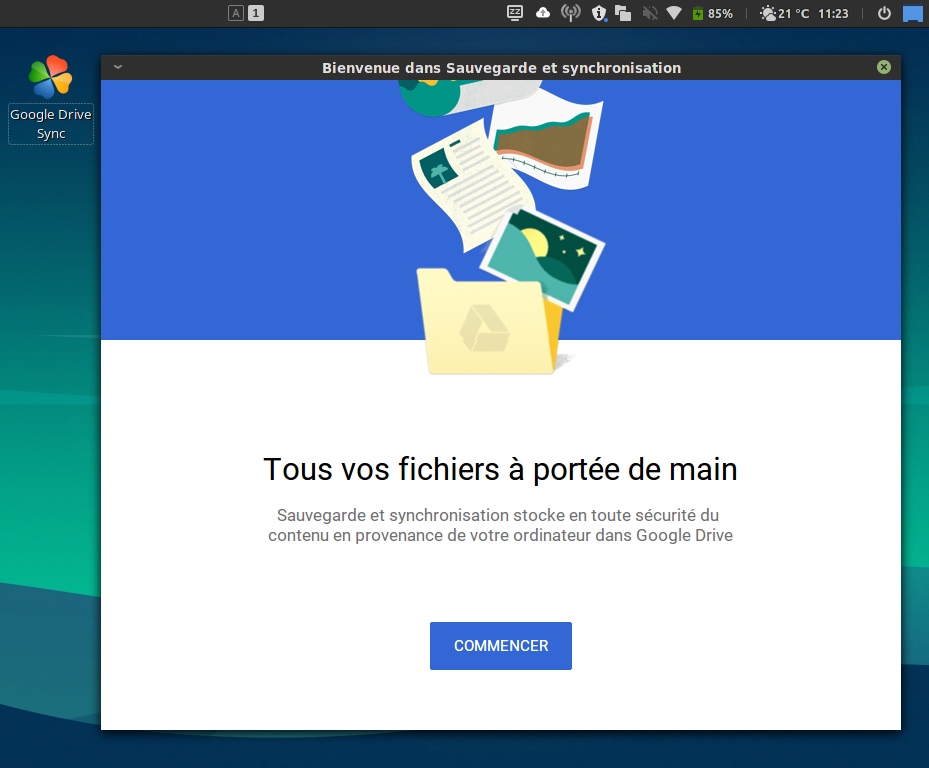Click the overlapping windows tray icon
This screenshot has height=768, width=929.
(623, 13)
